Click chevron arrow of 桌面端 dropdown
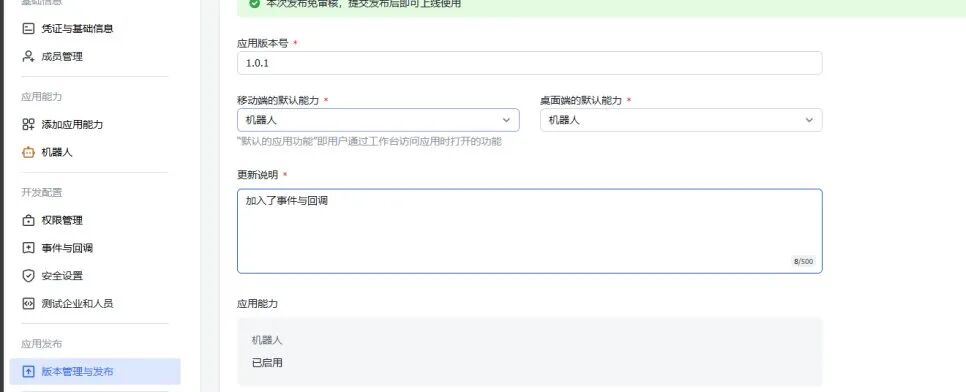This screenshot has height=392, width=966. coord(810,120)
